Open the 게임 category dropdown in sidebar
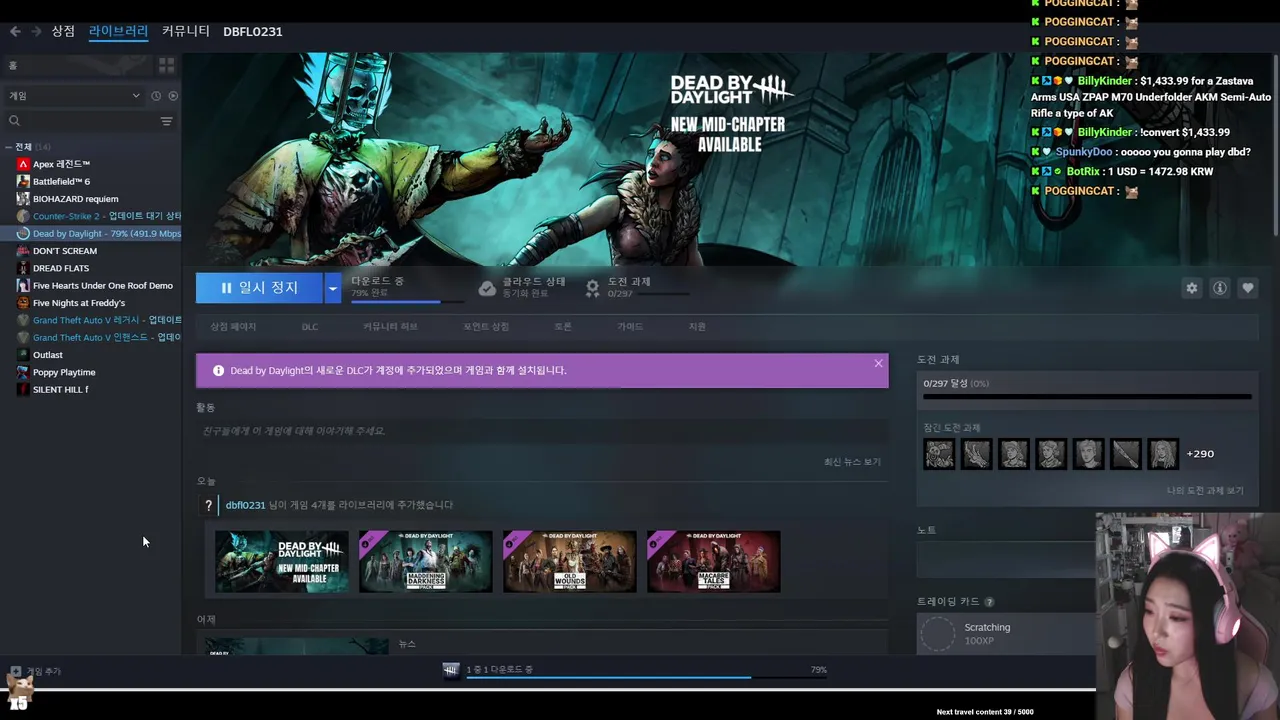The image size is (1280, 720). pyautogui.click(x=75, y=96)
